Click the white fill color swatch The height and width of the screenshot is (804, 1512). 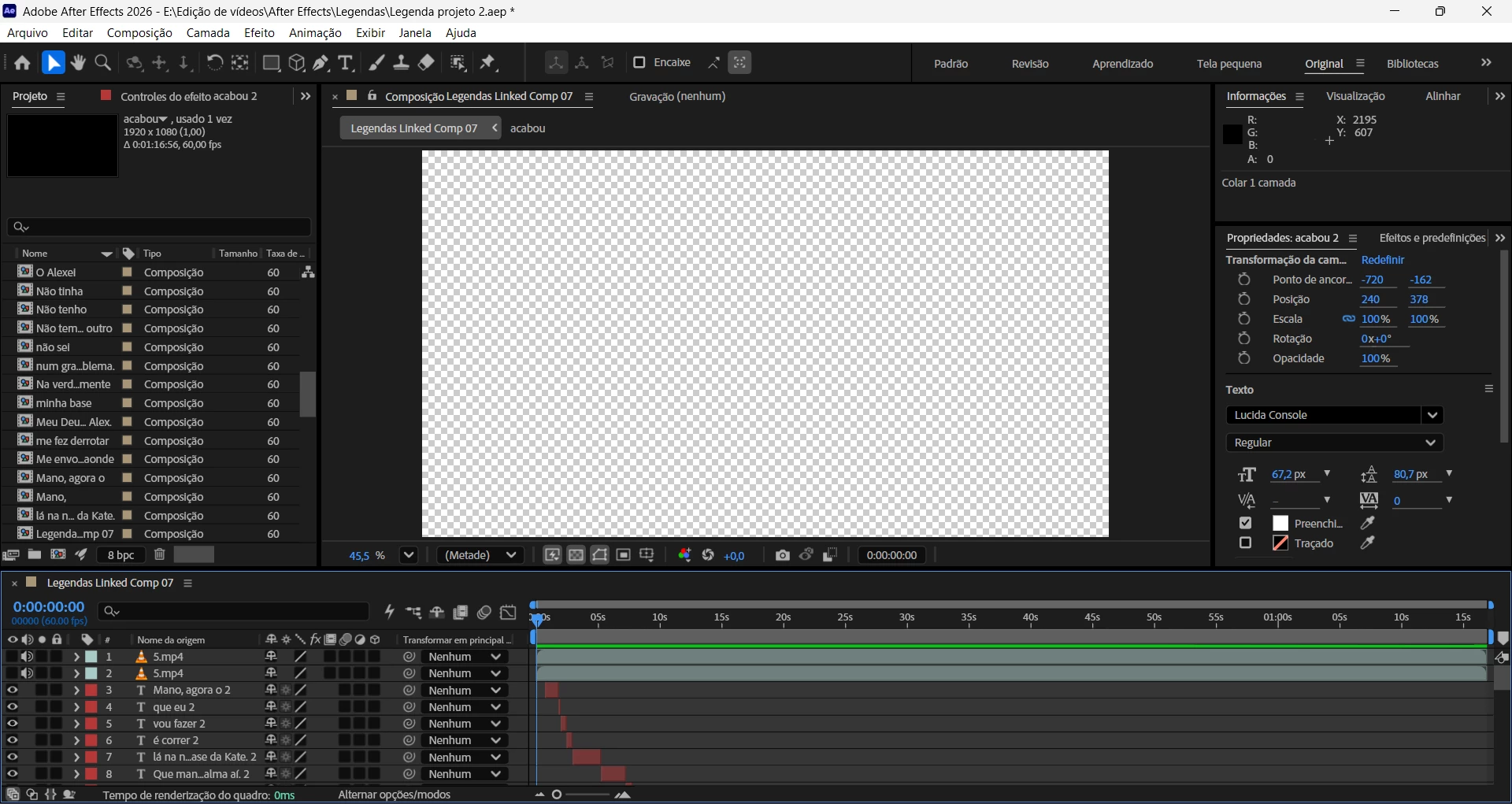click(x=1280, y=524)
